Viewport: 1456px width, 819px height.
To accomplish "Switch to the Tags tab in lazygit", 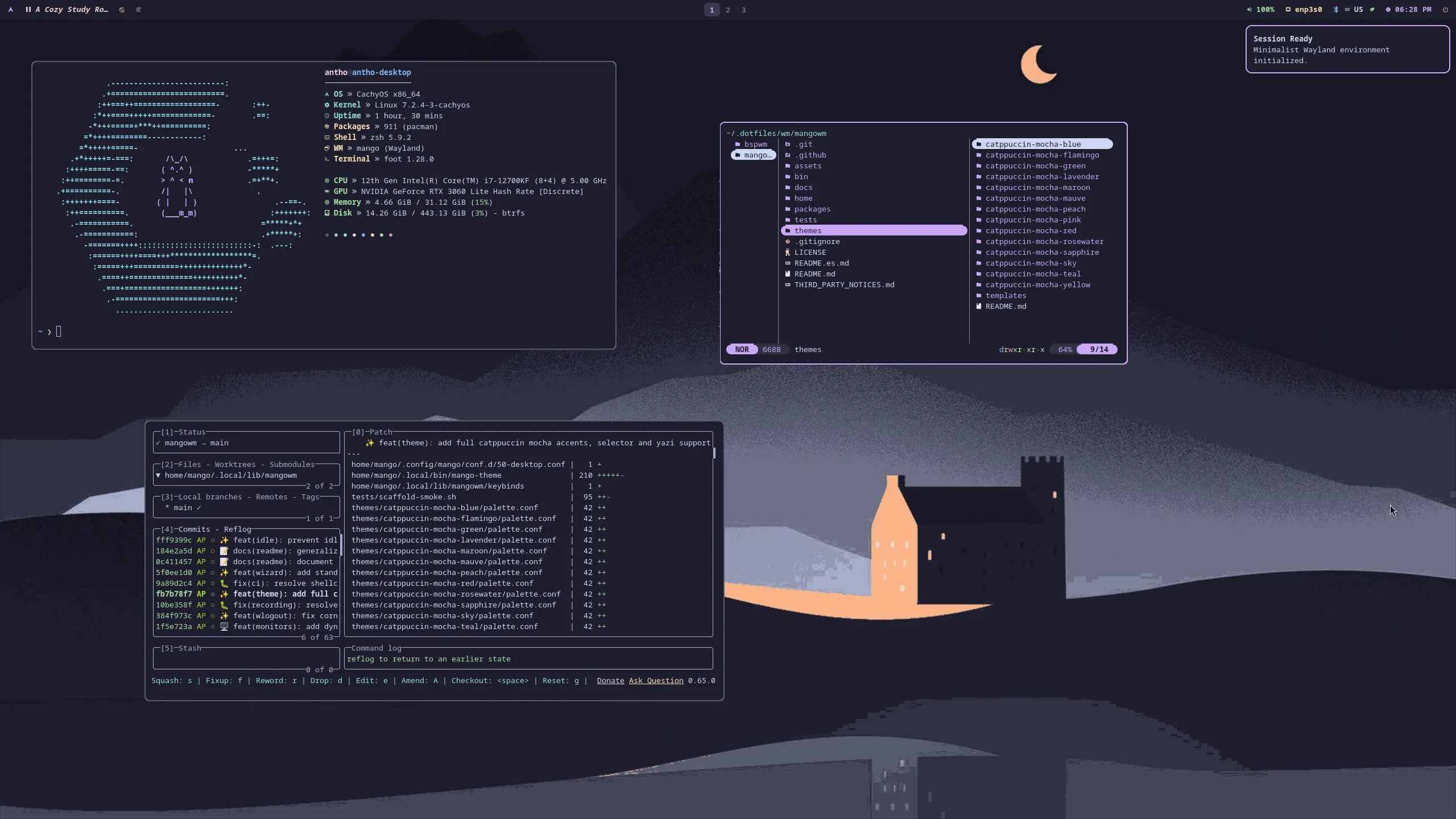I will pos(310,497).
